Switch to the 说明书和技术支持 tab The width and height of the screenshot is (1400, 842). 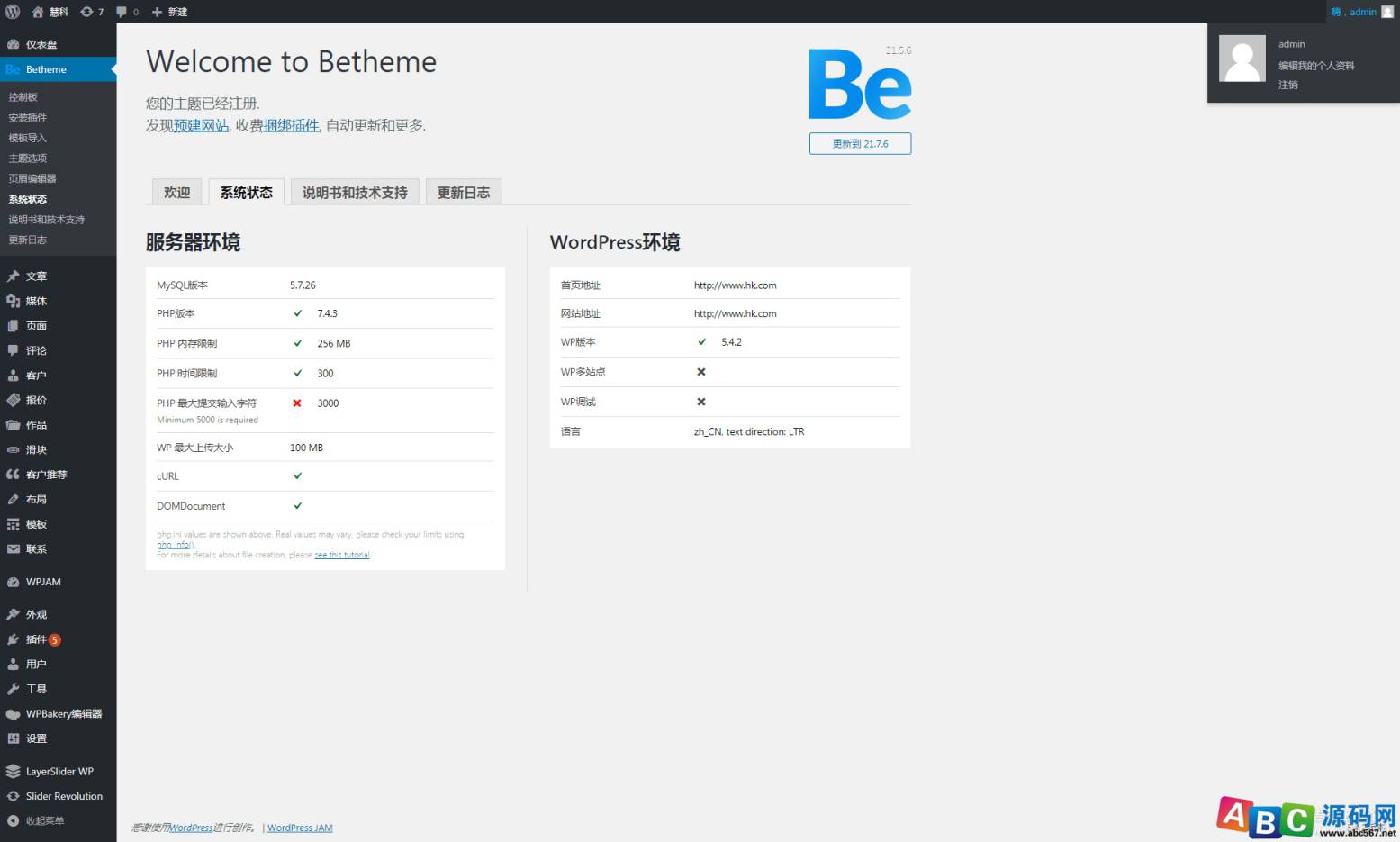click(355, 192)
